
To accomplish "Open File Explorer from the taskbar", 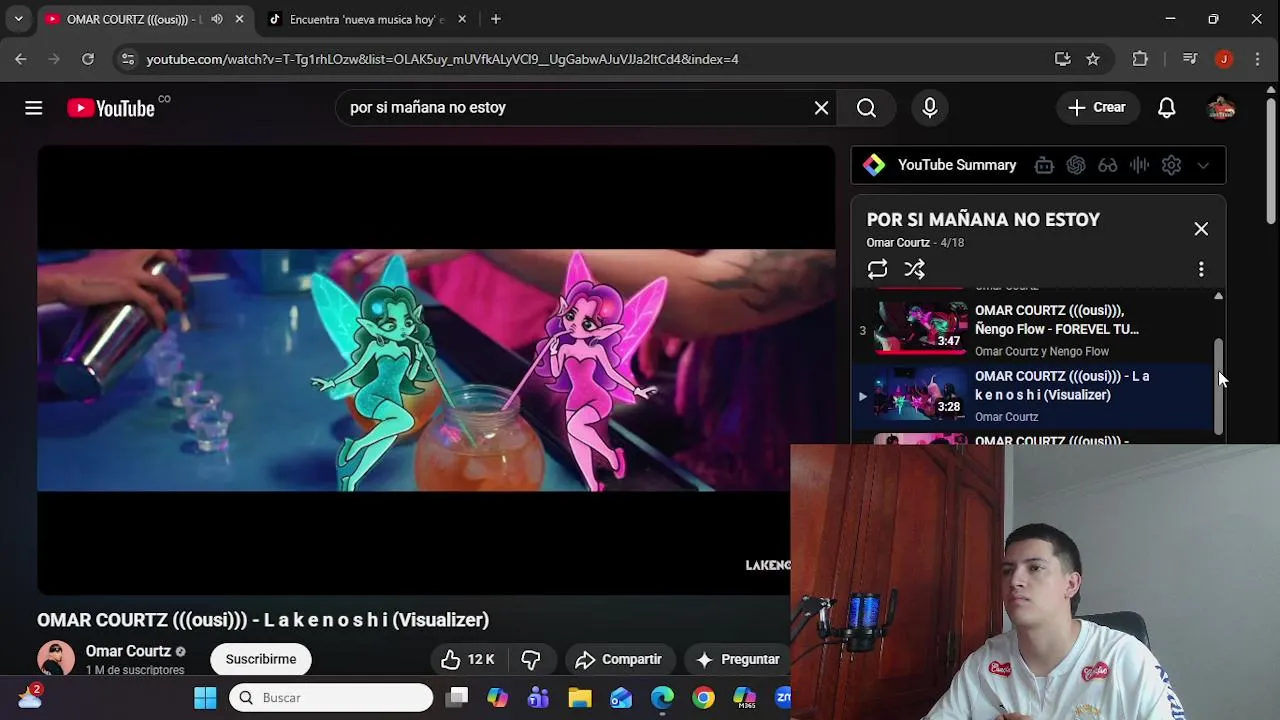I will tap(580, 697).
